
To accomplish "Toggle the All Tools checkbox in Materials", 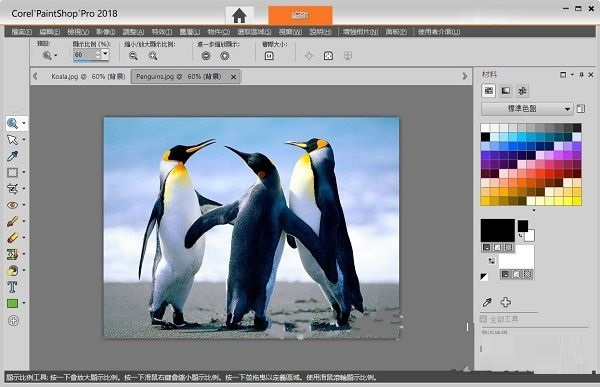I will click(x=483, y=319).
